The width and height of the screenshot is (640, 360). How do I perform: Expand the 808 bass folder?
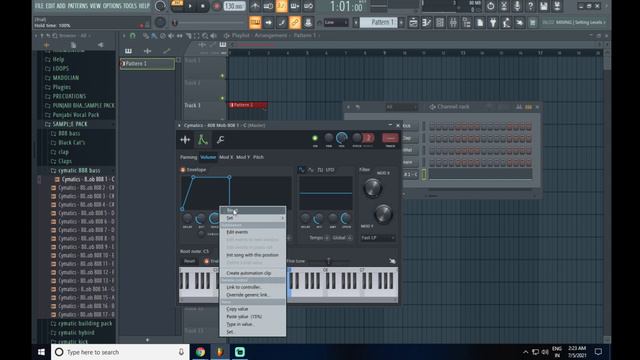pyautogui.click(x=69, y=133)
